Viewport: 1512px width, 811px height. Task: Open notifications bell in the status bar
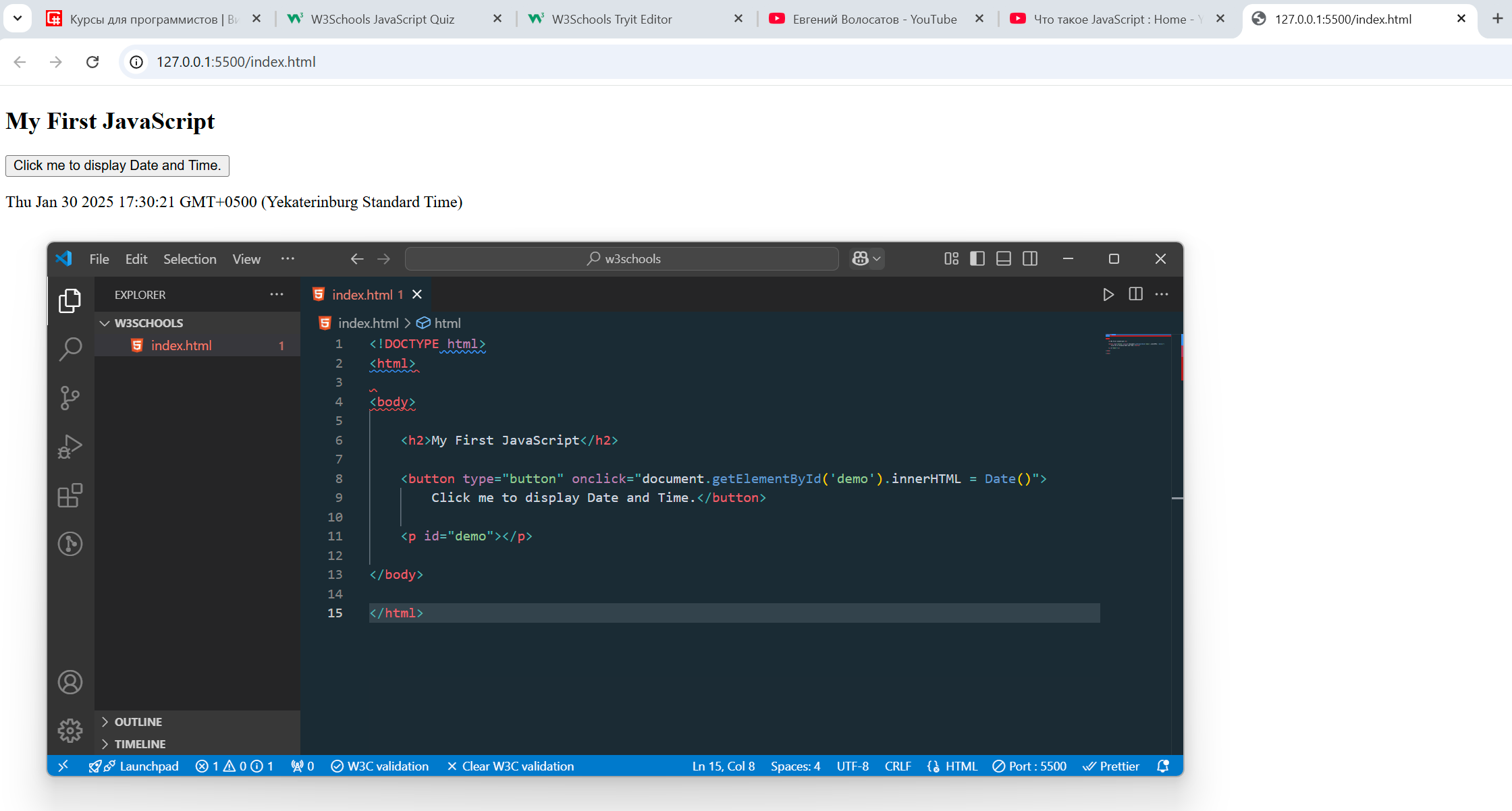pyautogui.click(x=1163, y=766)
